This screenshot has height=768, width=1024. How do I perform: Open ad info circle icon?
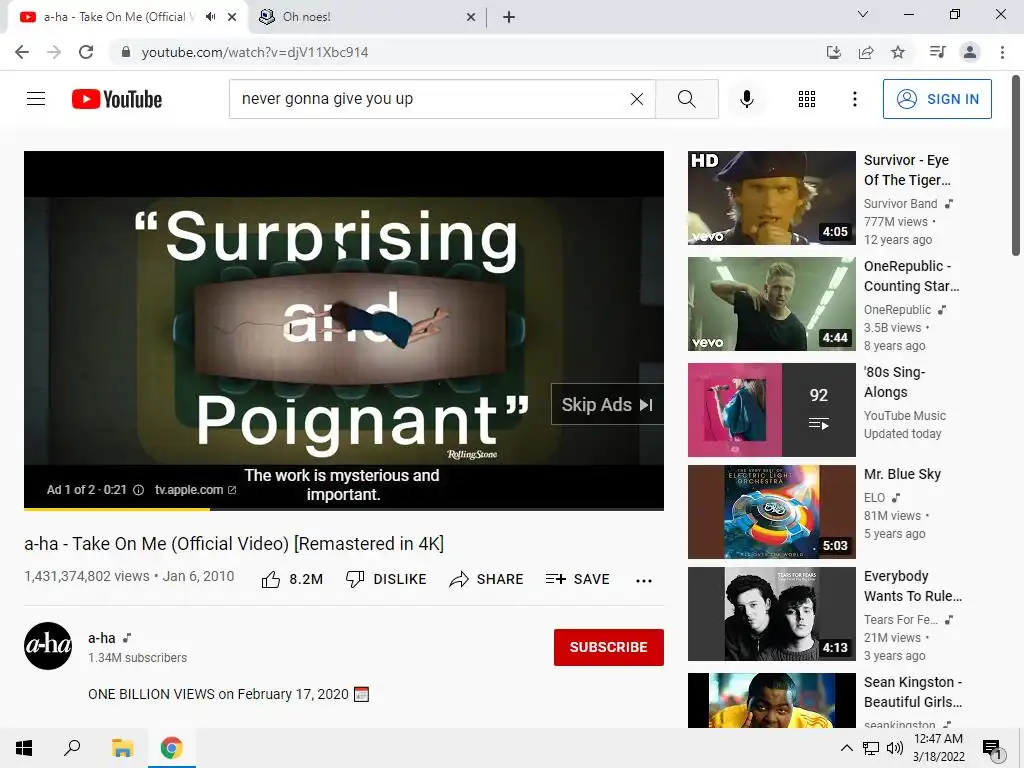click(138, 490)
